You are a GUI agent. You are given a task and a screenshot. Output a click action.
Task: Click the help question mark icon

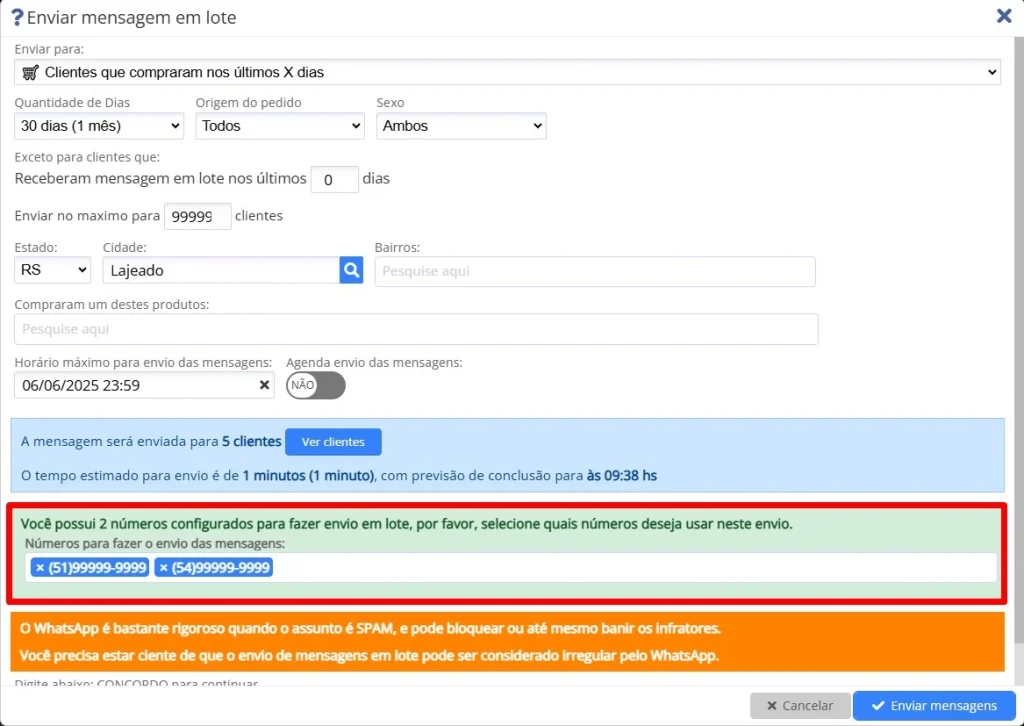coord(18,17)
